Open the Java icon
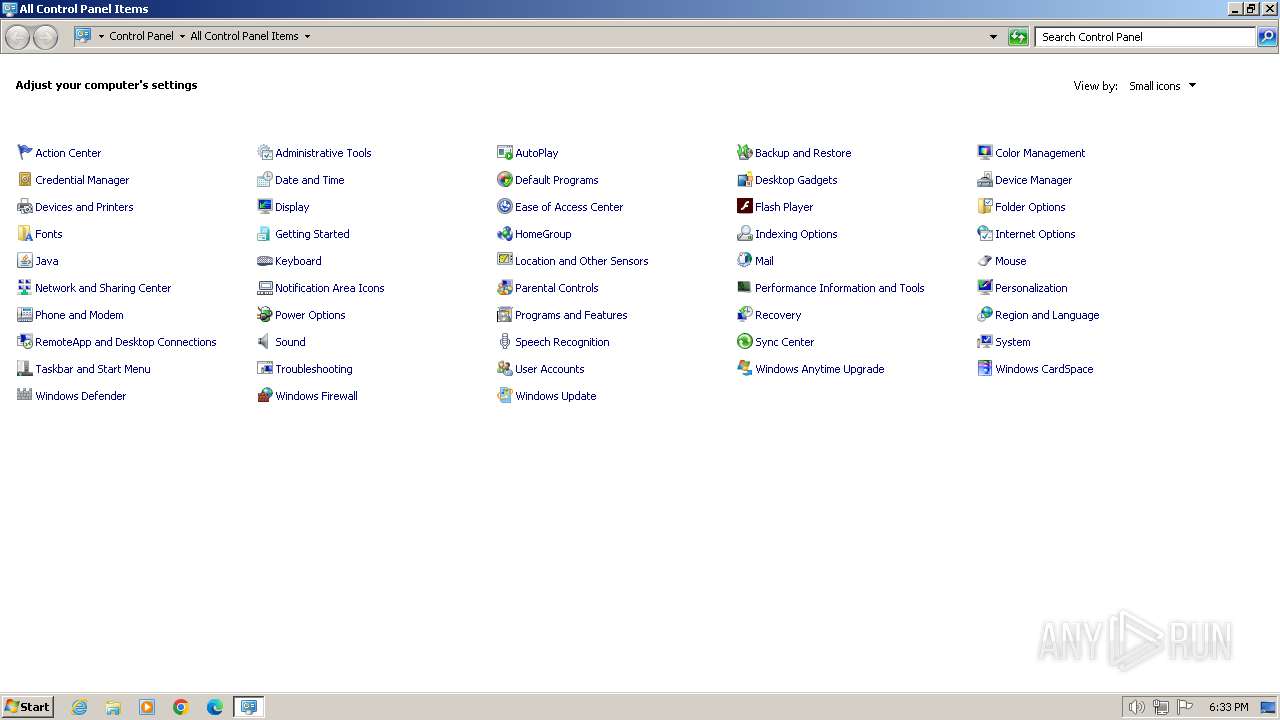Viewport: 1280px width, 720px height. click(x=25, y=261)
